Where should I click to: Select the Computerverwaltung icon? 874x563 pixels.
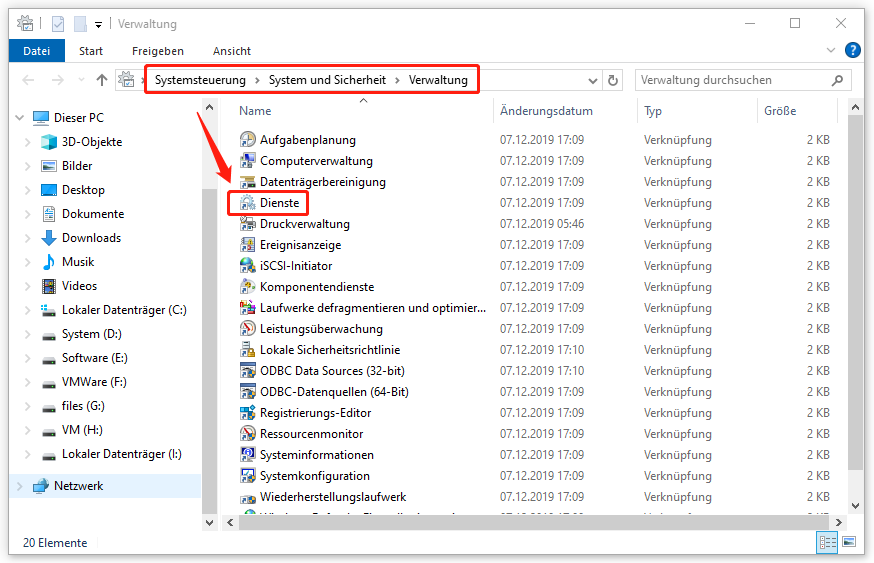[247, 161]
